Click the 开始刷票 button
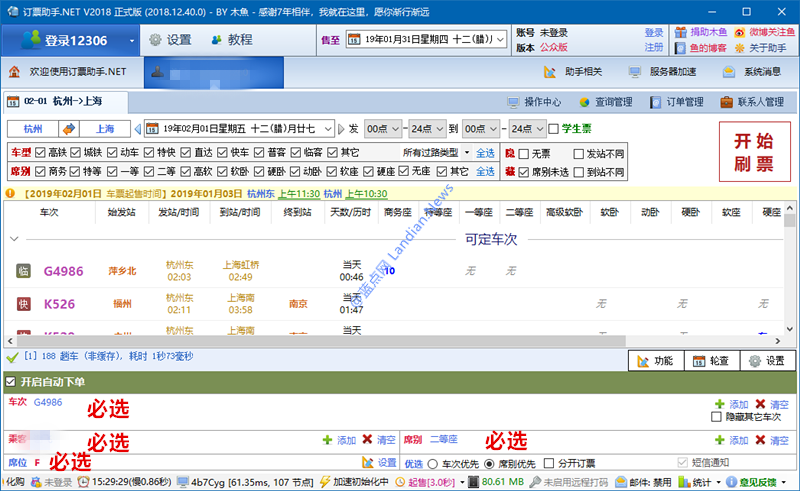 754,152
